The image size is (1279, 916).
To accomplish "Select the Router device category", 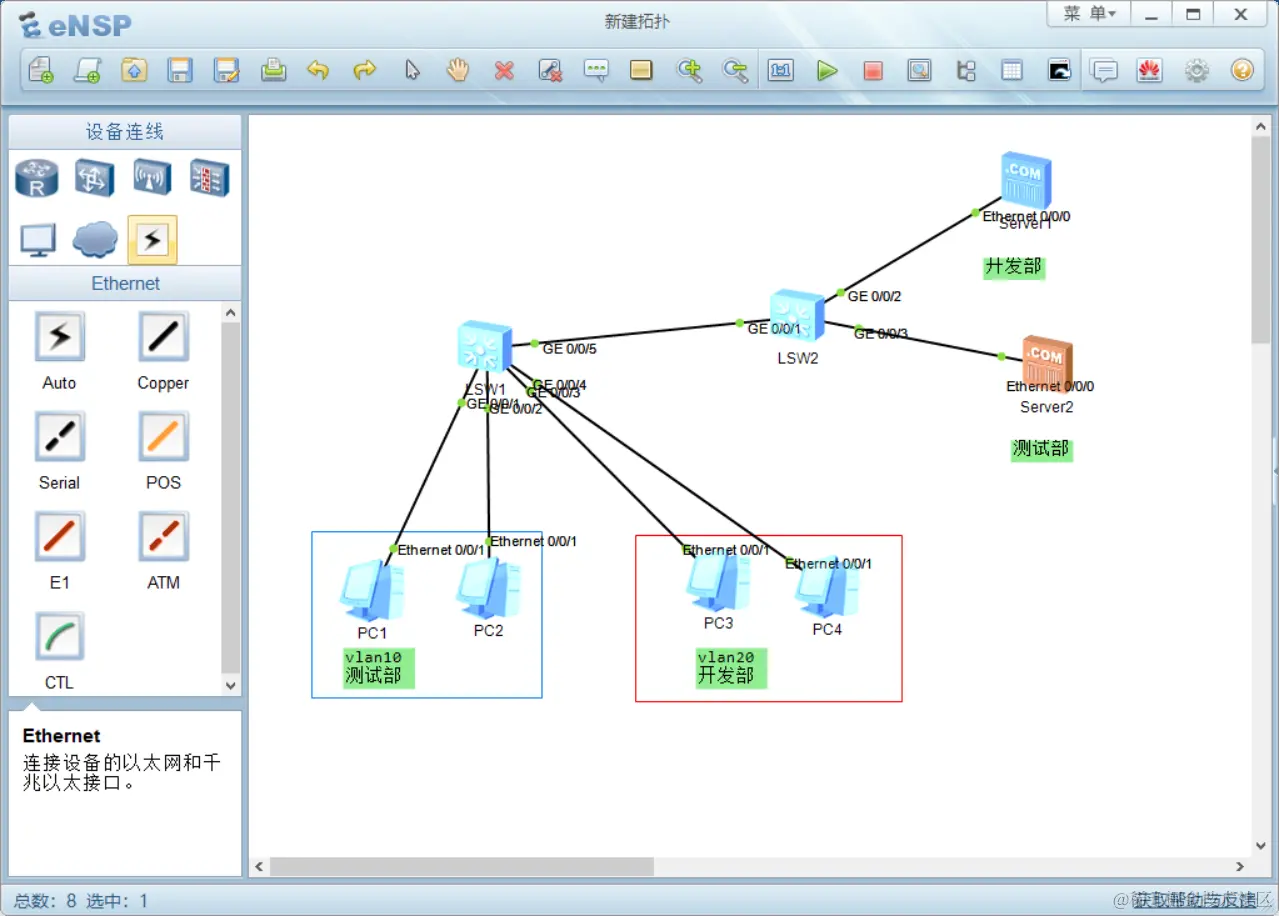I will pos(37,179).
